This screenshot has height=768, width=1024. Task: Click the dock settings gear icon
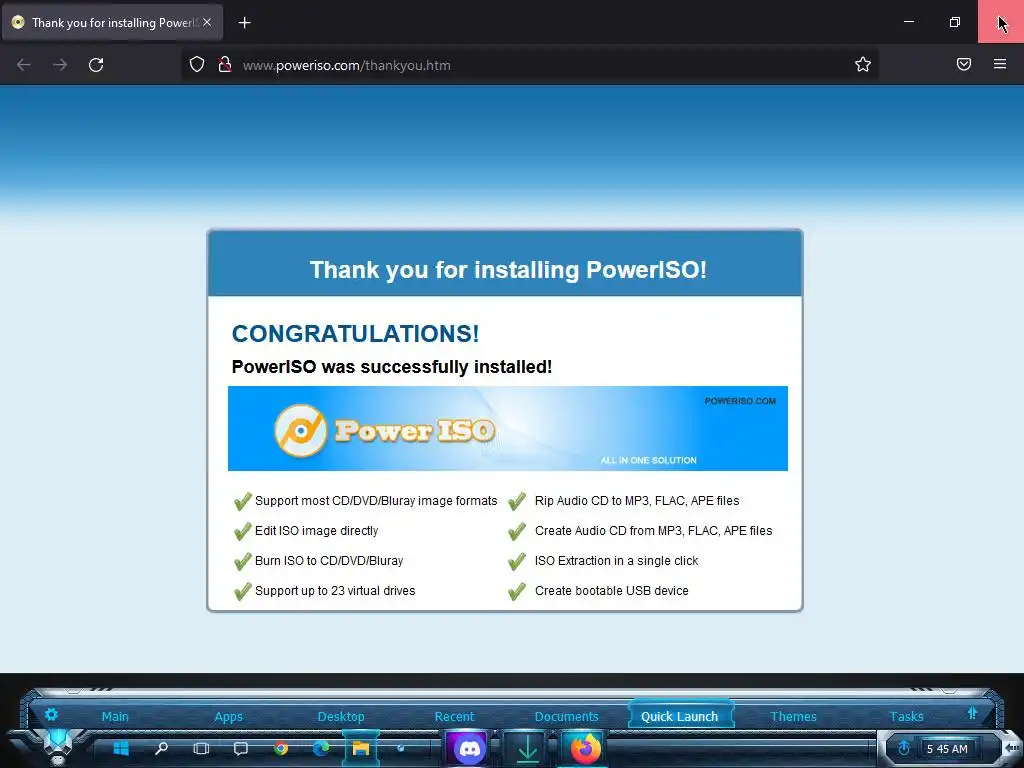[51, 714]
